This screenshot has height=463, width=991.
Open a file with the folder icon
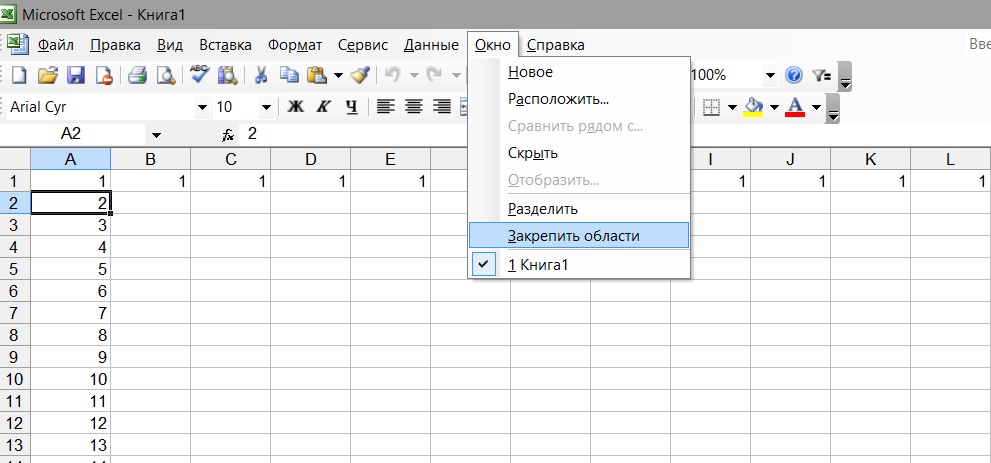(47, 75)
